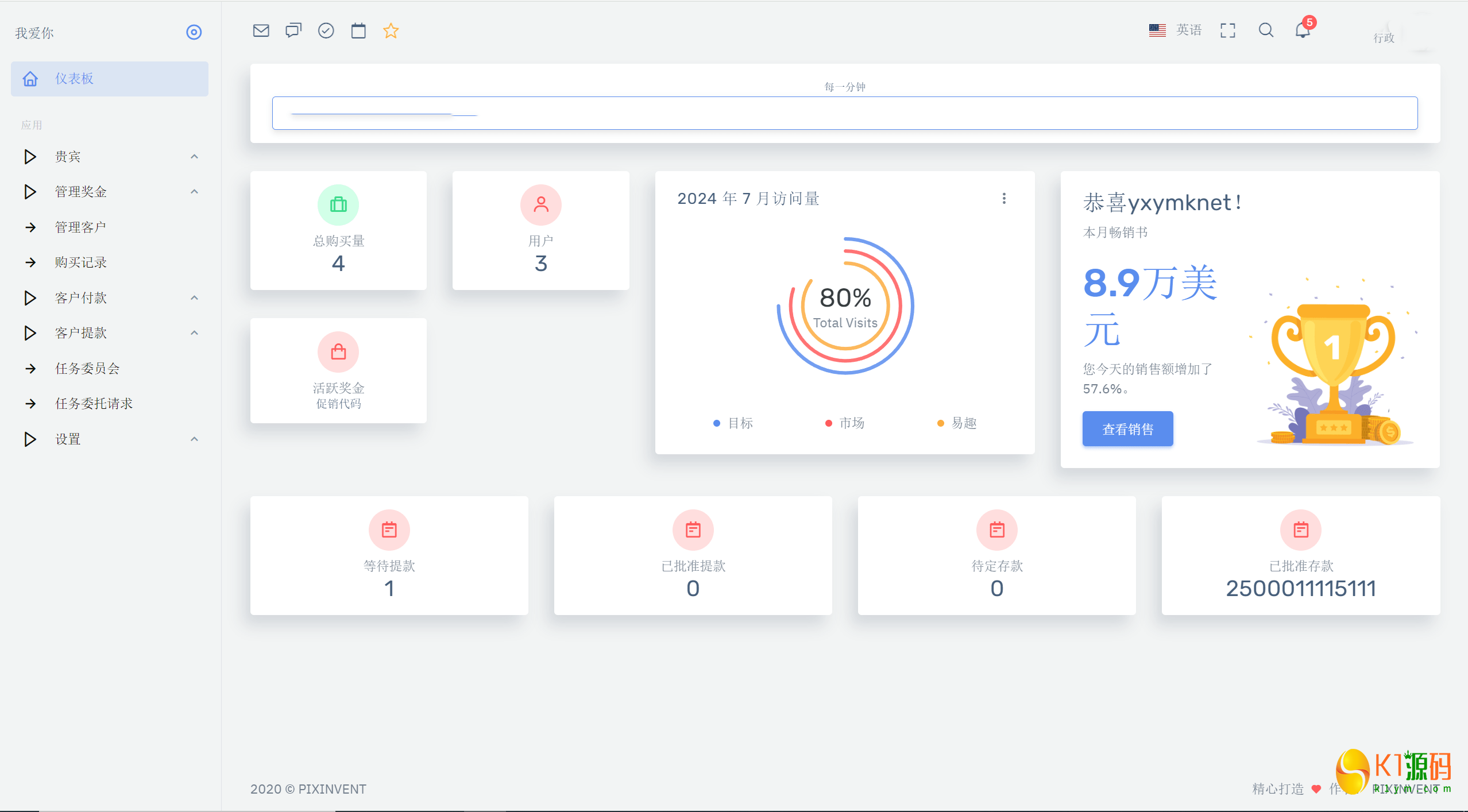
Task: Click the arrow icon beside 任务委员会
Action: click(30, 369)
